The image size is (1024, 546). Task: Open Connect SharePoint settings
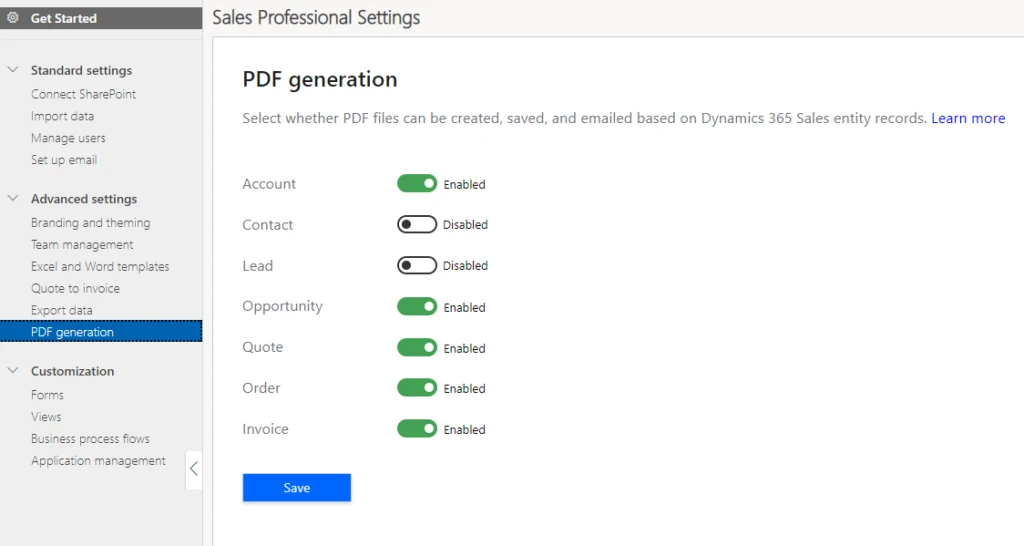[x=84, y=94]
